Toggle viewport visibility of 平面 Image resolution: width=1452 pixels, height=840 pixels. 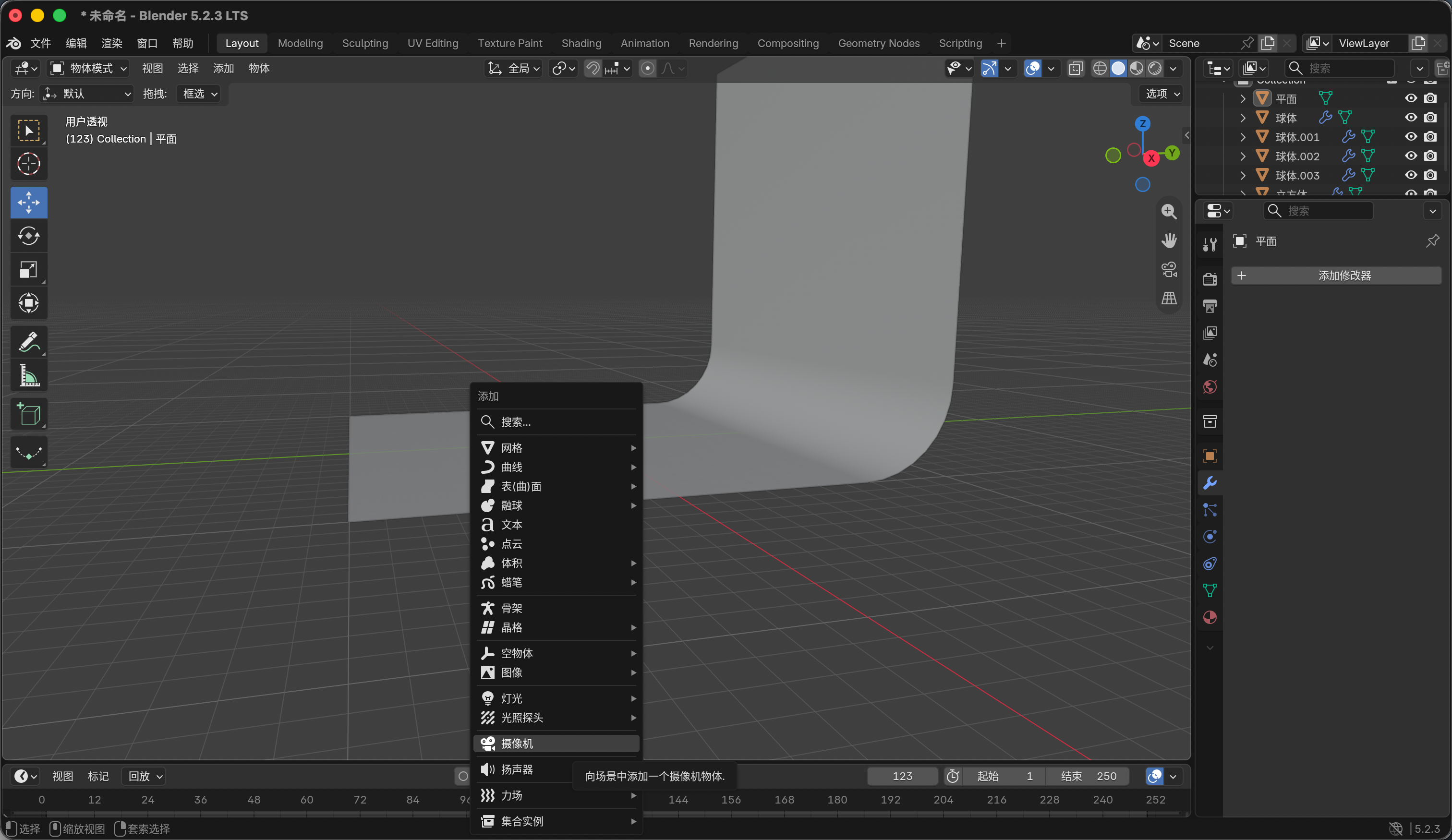pyautogui.click(x=1411, y=98)
